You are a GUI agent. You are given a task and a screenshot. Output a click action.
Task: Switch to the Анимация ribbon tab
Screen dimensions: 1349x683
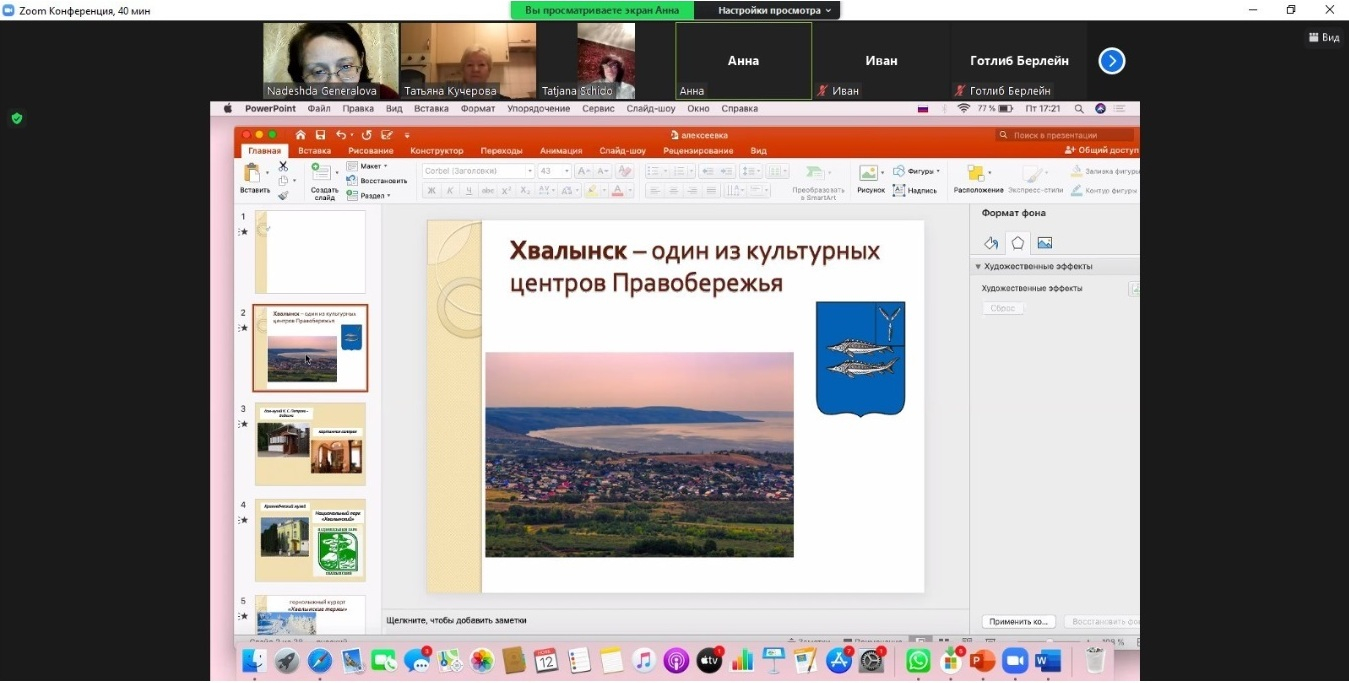coord(561,151)
